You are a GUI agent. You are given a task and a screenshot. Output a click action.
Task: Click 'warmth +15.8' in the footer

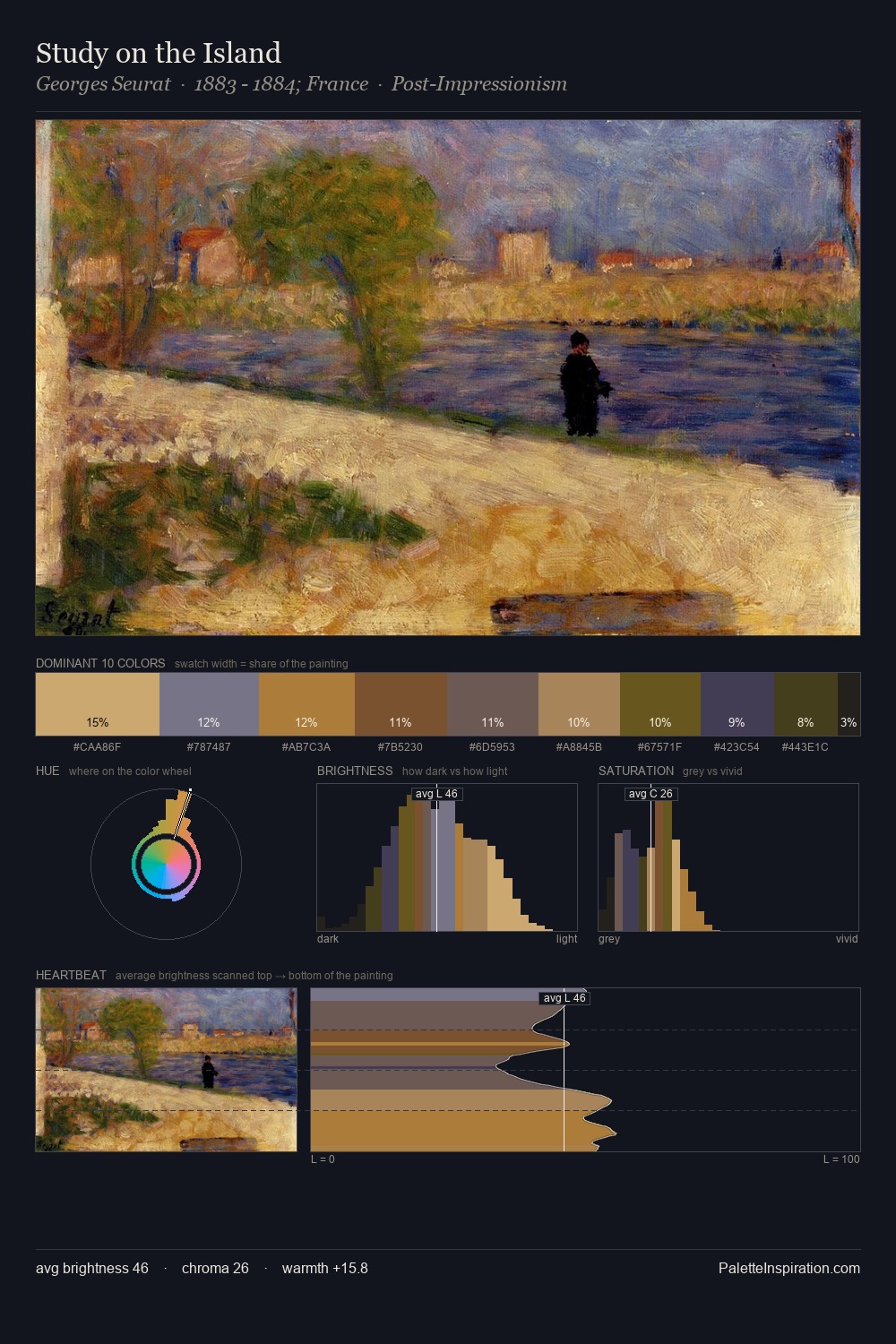[325, 1268]
